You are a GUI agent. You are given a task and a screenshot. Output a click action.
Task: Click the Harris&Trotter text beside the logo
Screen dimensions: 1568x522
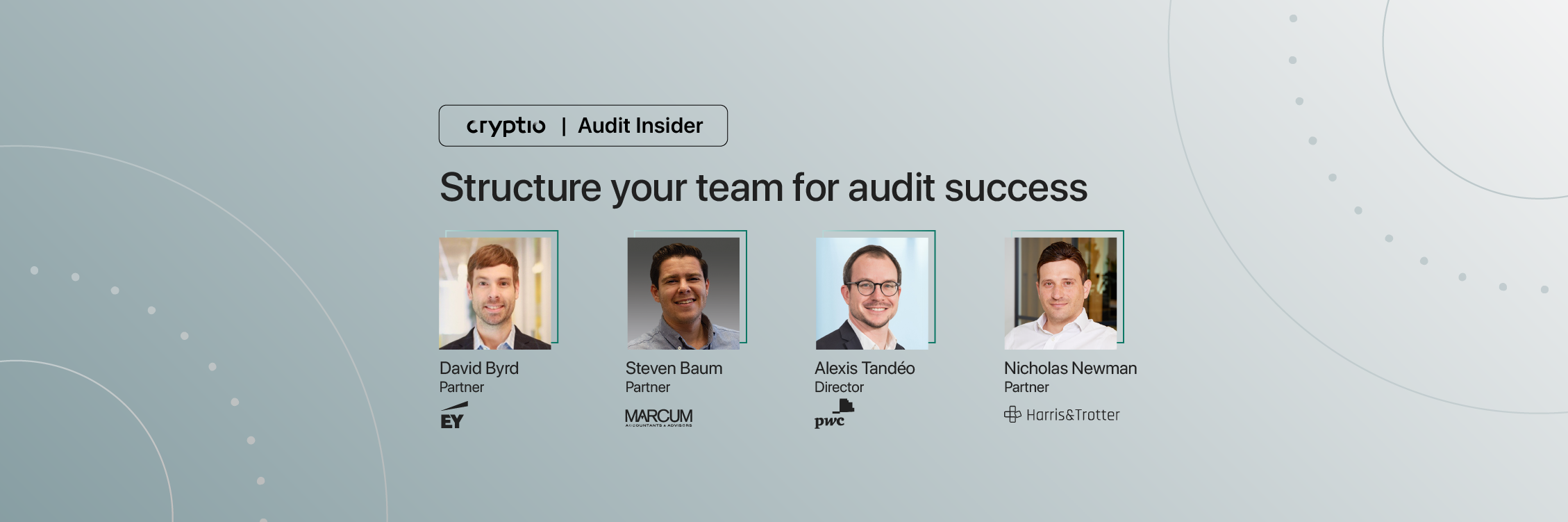pyautogui.click(x=1073, y=415)
